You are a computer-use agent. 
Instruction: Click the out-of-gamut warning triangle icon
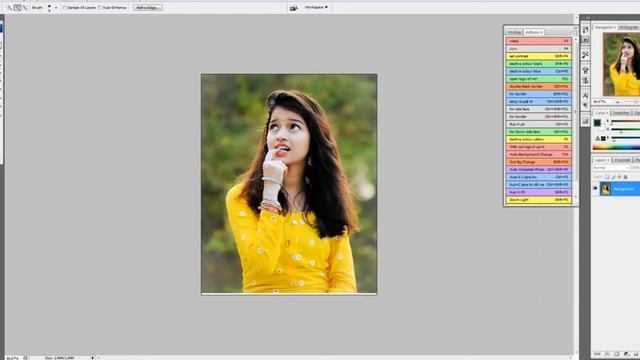(598, 139)
